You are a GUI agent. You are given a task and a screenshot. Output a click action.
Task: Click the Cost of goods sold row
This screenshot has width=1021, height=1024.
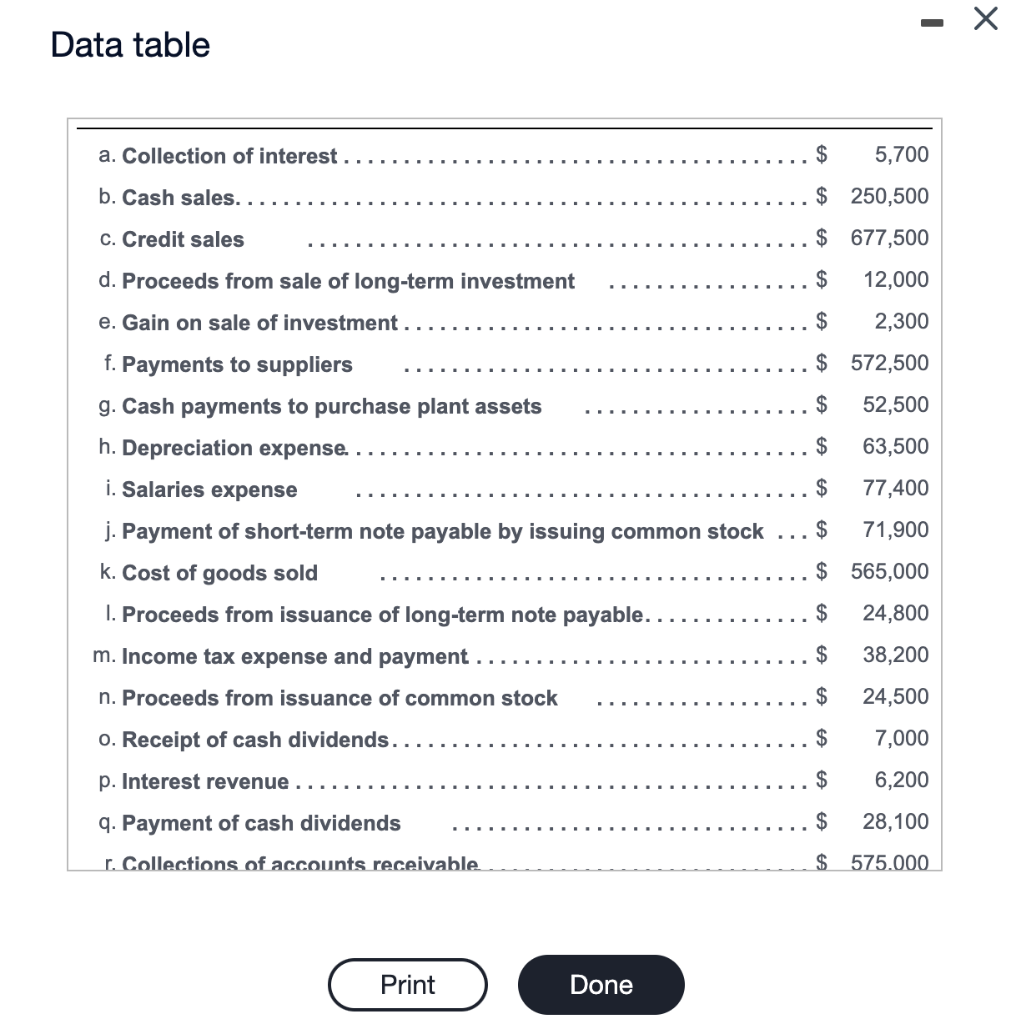[x=218, y=573]
